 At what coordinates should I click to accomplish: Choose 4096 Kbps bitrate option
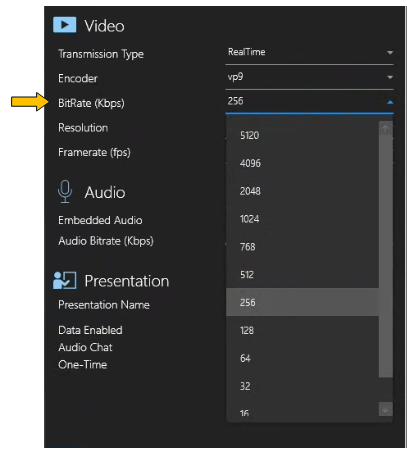302,163
